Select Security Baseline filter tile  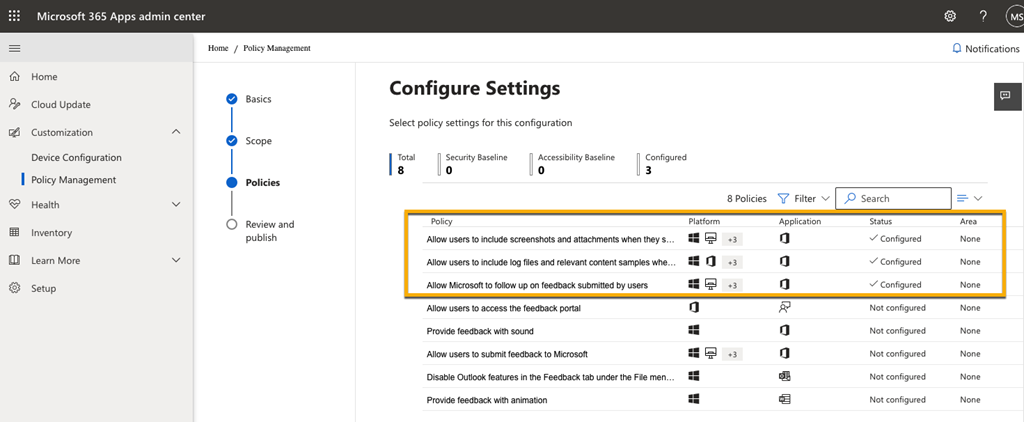[473, 165]
